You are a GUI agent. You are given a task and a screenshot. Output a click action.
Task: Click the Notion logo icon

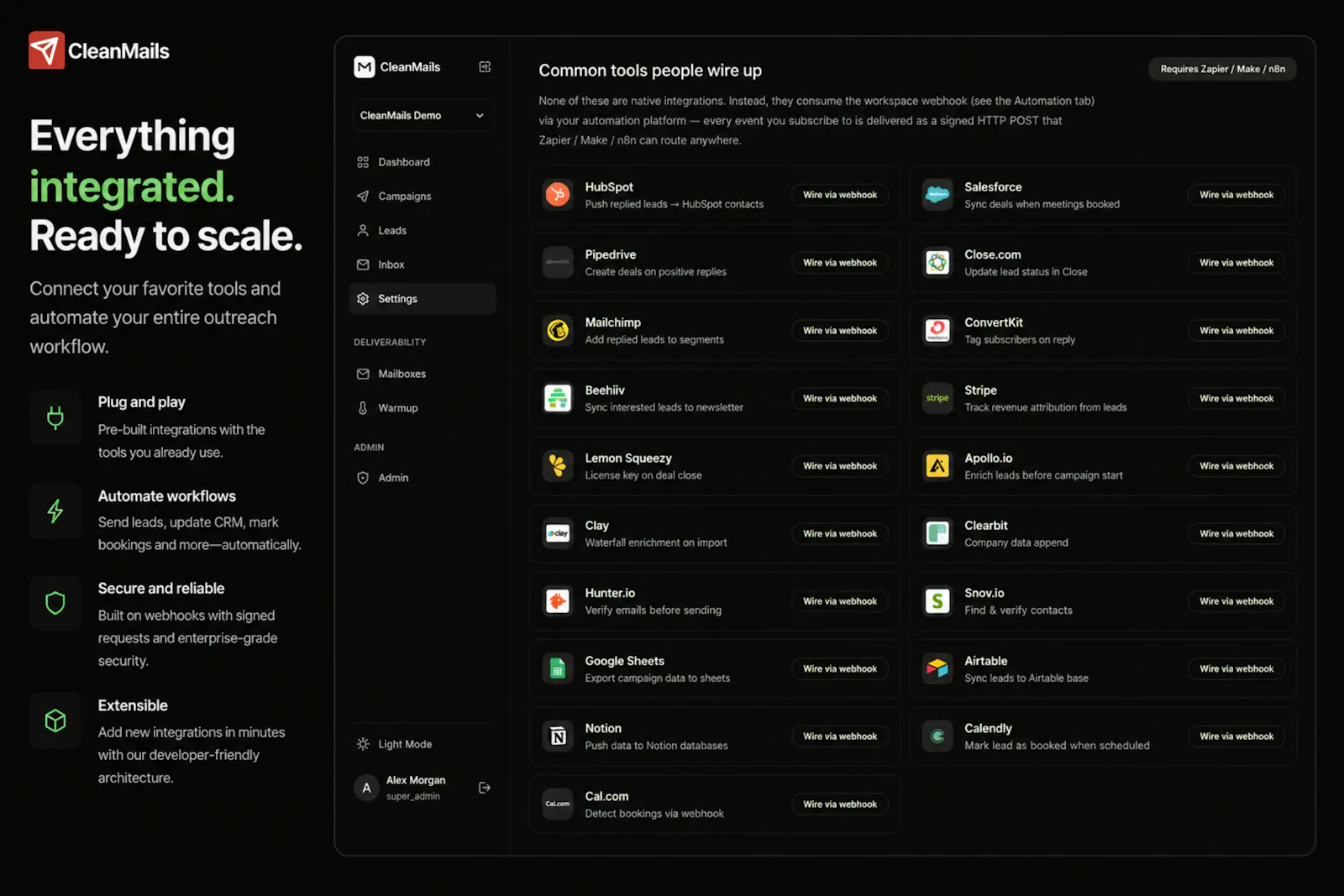pos(558,736)
